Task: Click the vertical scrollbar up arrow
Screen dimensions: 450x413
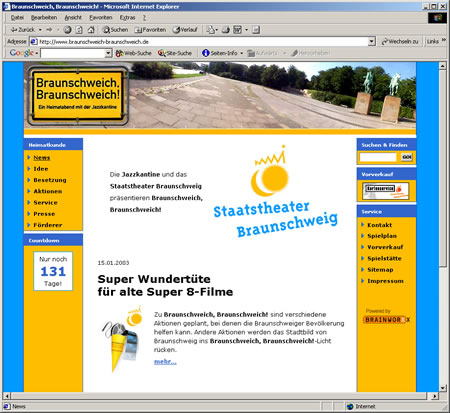Action: (x=442, y=66)
